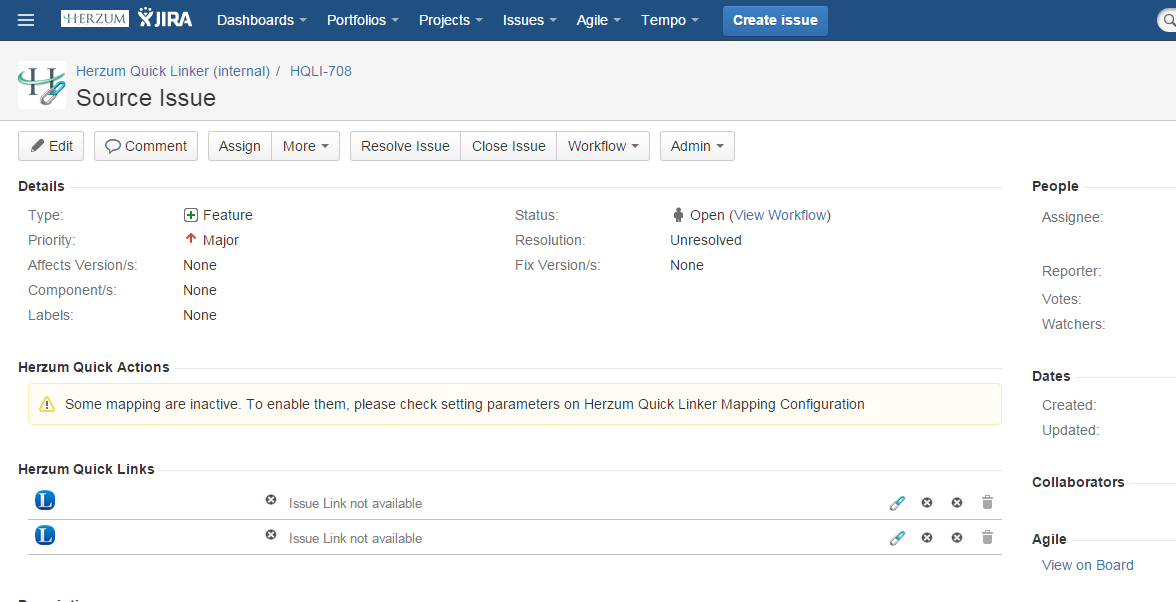Click the Herzum Quick Linker project avatar
Screen dimensions: 1176x602
[42, 85]
